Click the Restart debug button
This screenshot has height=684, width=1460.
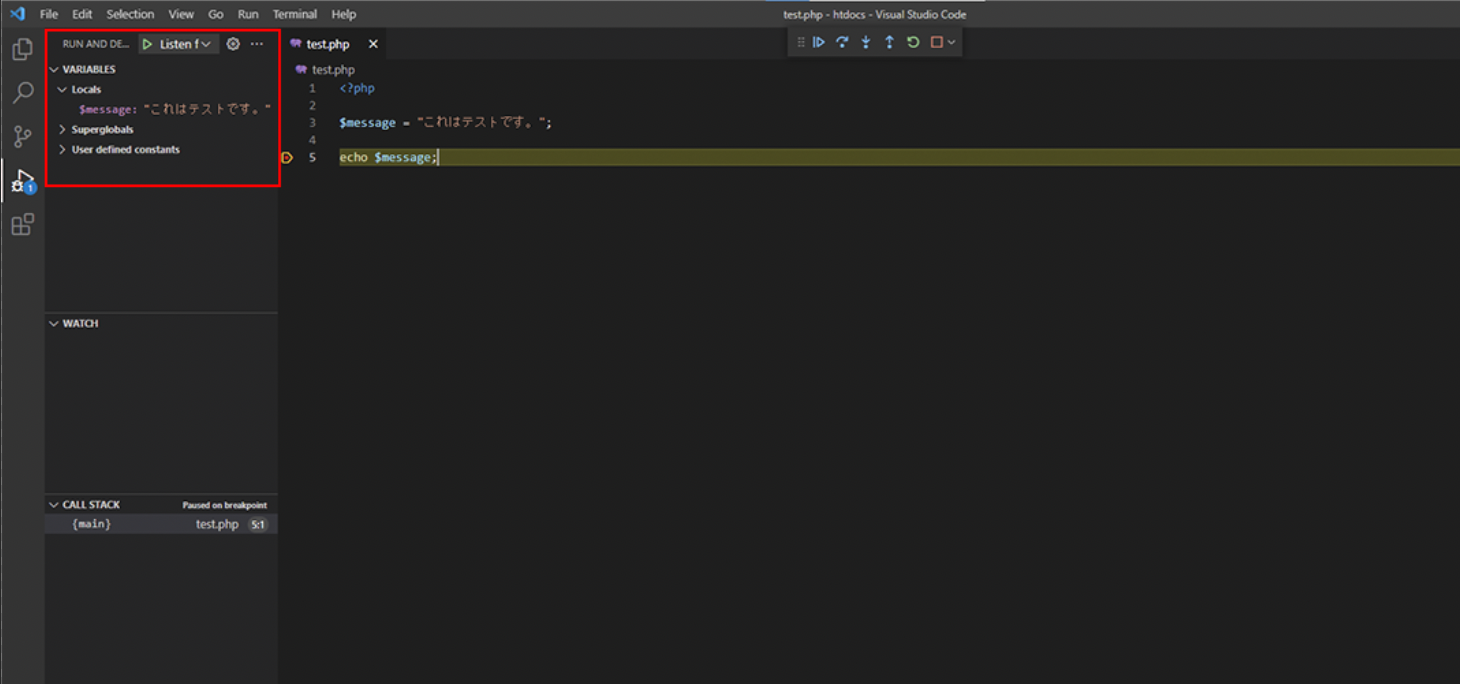pyautogui.click(x=913, y=42)
